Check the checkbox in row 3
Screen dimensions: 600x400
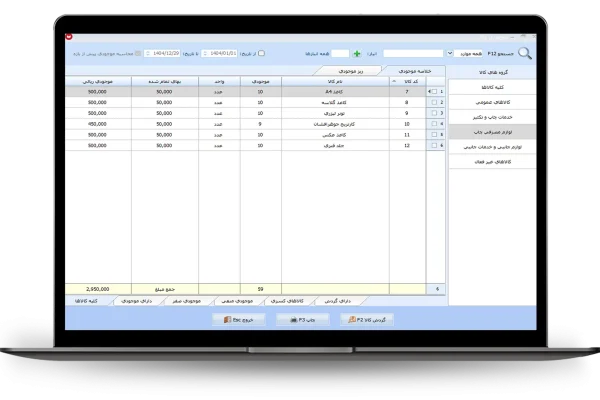click(434, 113)
